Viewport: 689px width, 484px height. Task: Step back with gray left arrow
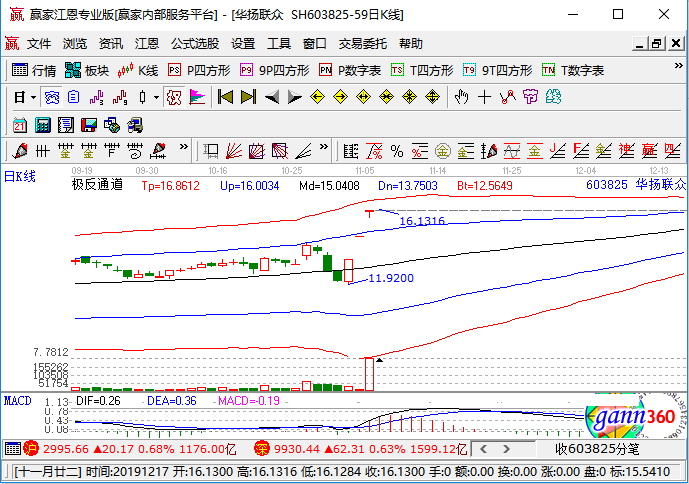click(272, 97)
